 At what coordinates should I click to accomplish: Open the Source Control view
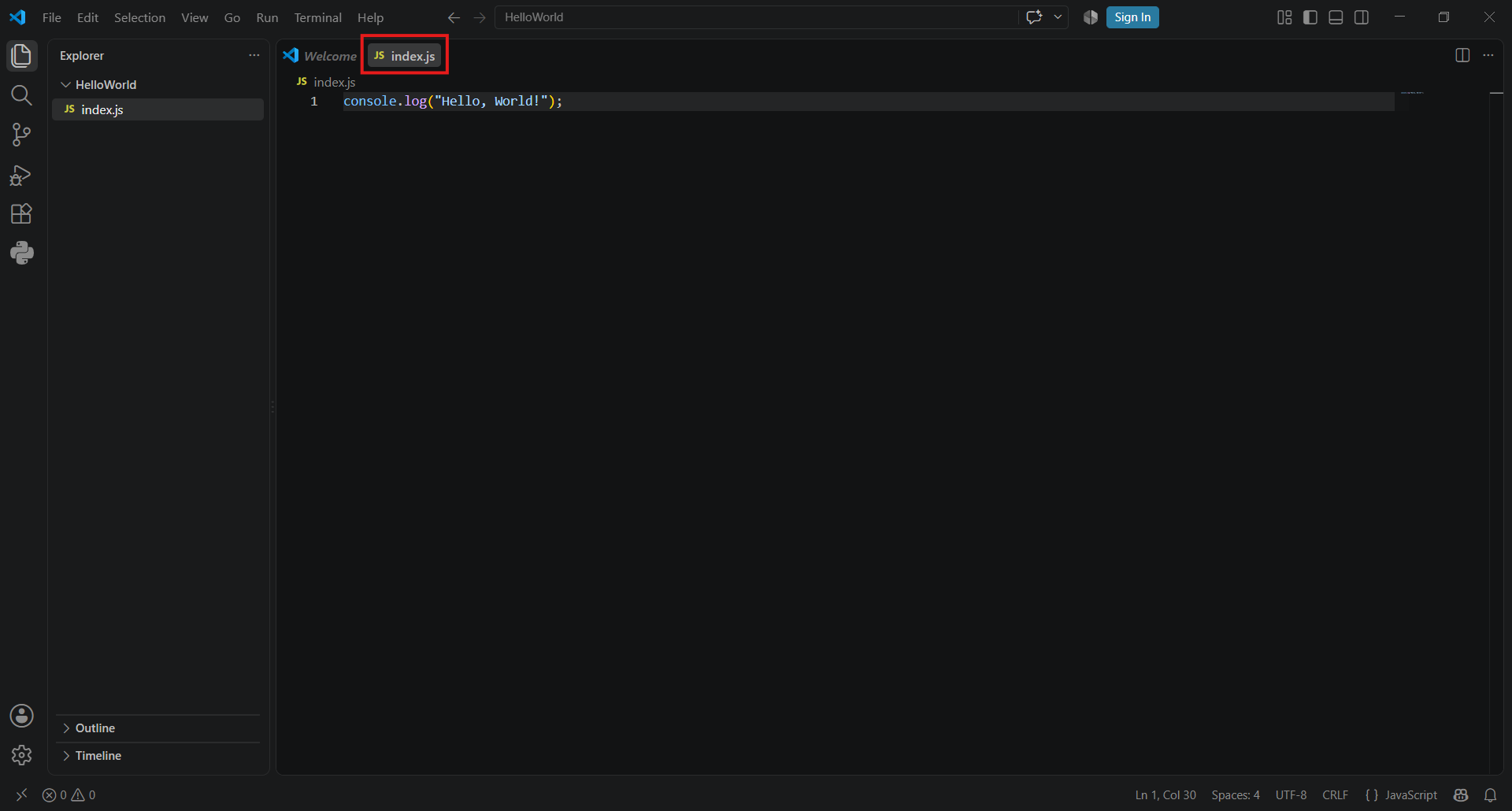(x=21, y=135)
